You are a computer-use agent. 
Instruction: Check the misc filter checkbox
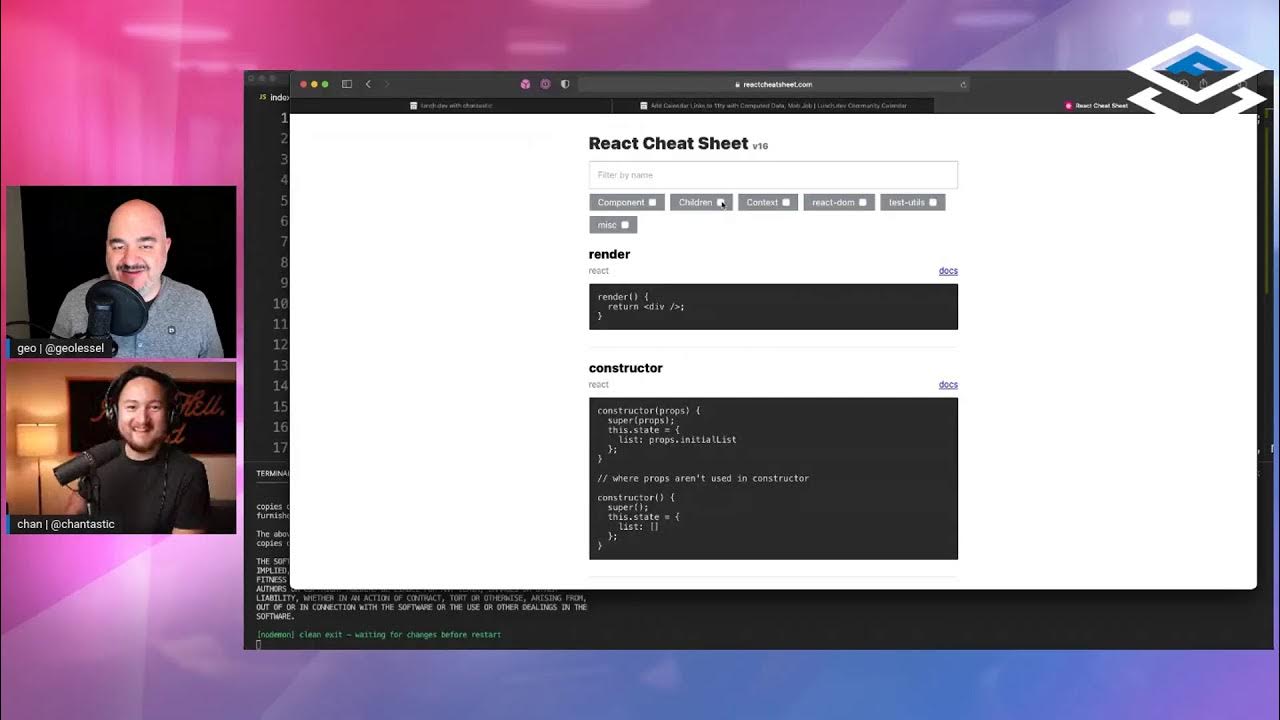tap(625, 225)
